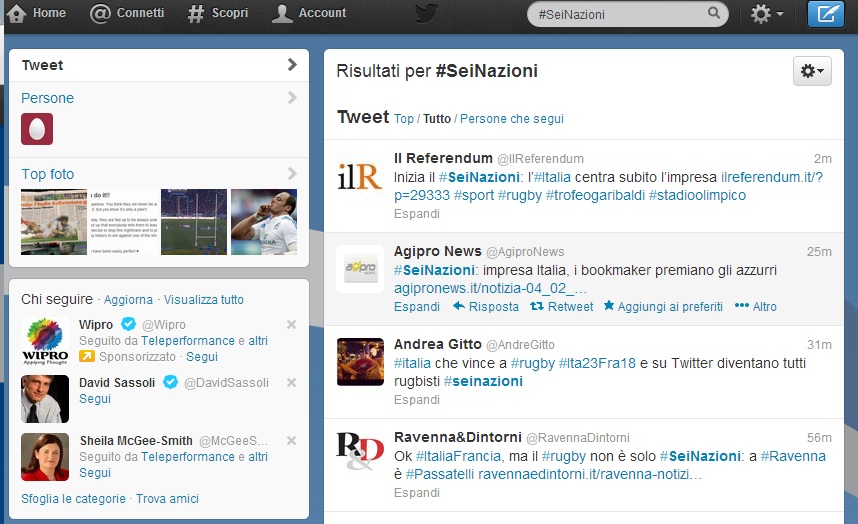Click the search magnifier icon
This screenshot has width=858, height=524.
click(714, 13)
